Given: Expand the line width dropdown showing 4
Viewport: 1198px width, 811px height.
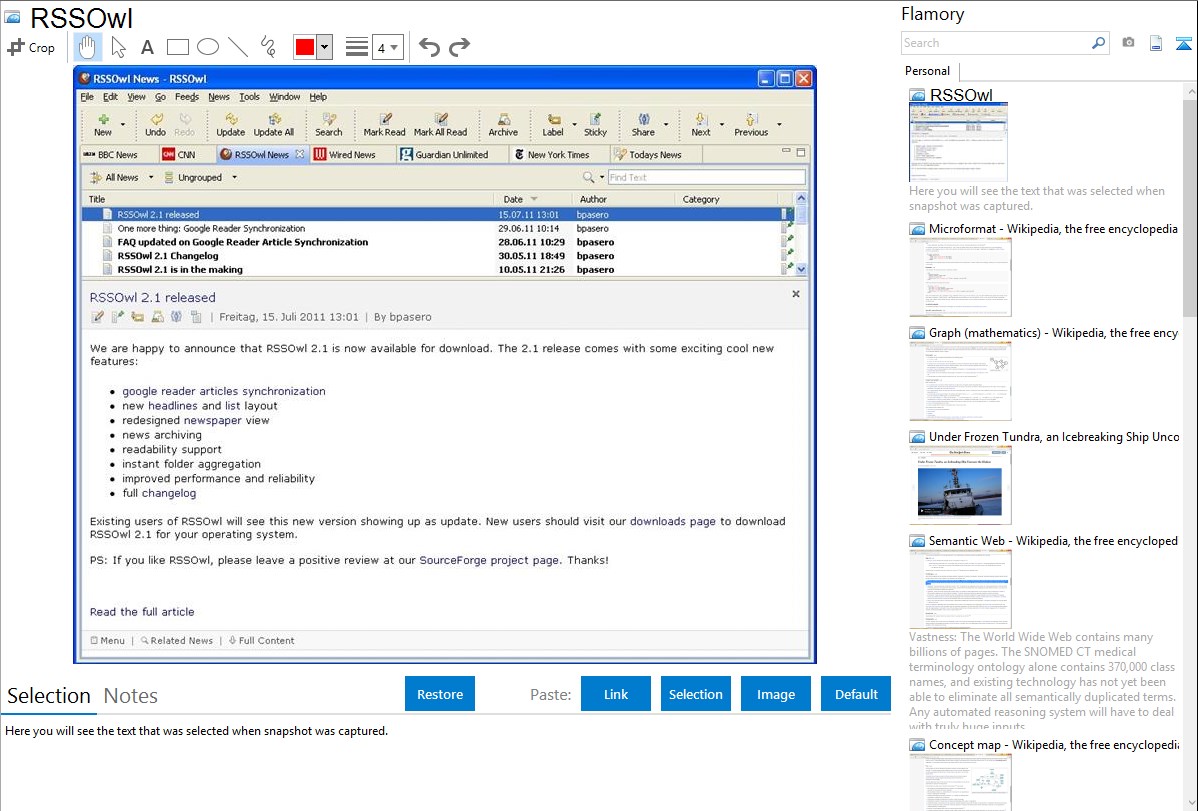Looking at the screenshot, I should click(x=387, y=47).
